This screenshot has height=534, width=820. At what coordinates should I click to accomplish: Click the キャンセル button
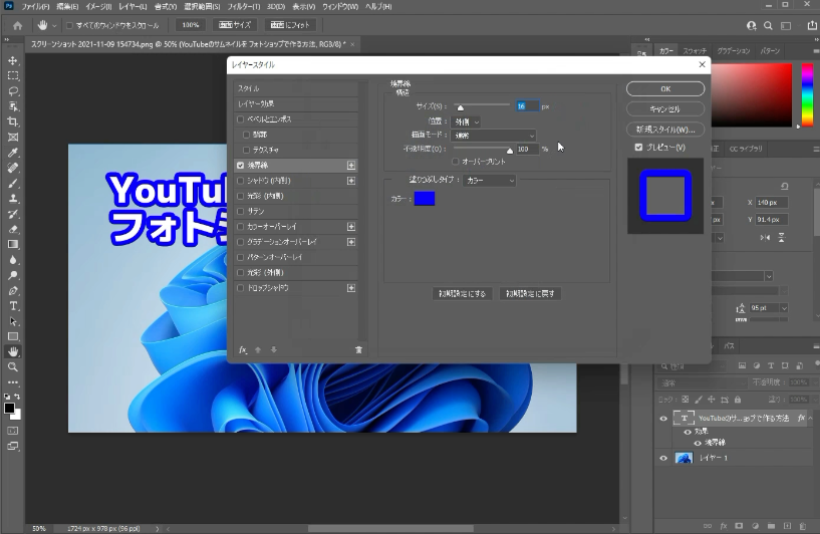tap(665, 109)
